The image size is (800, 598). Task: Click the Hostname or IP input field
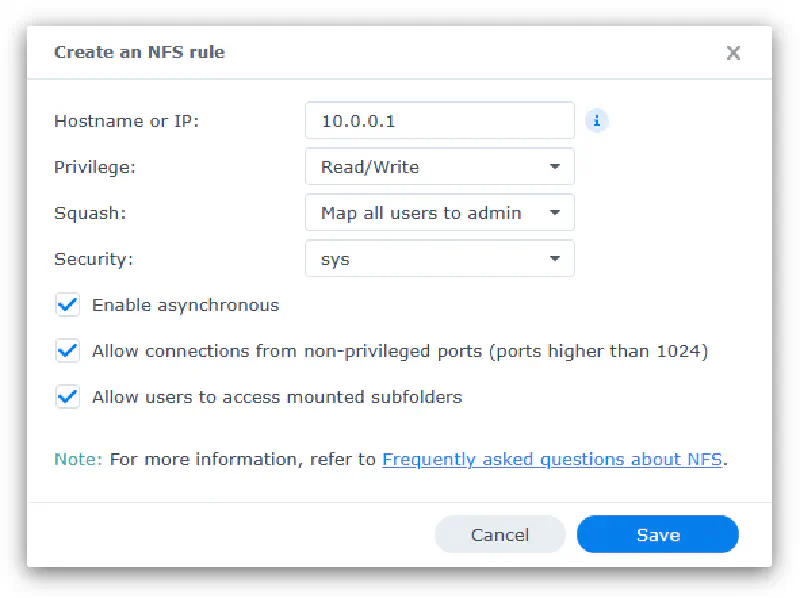point(439,121)
